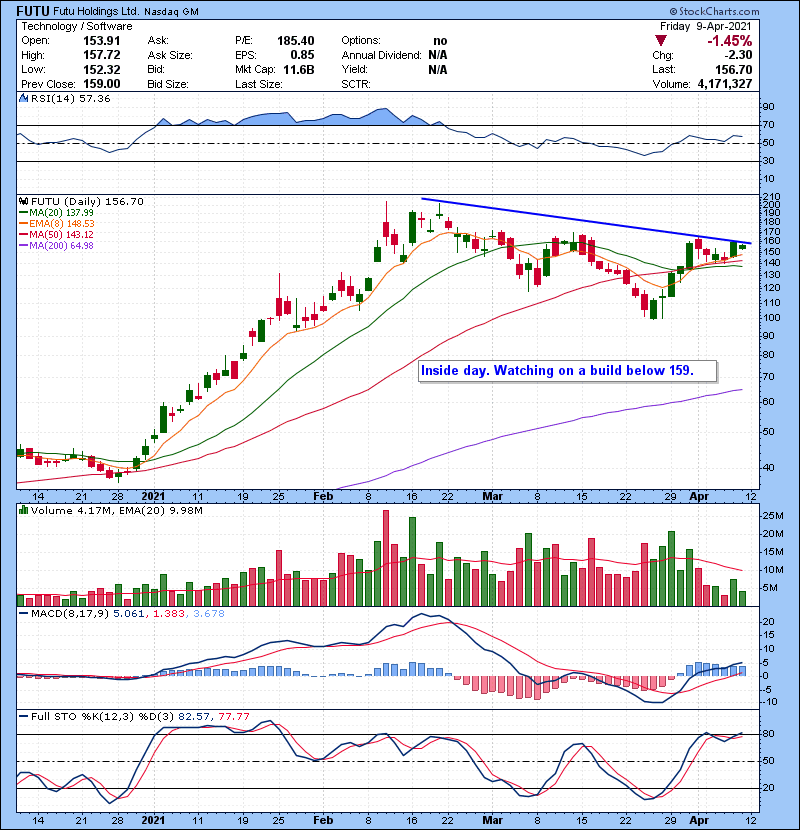Click the Last price 156.70
The height and width of the screenshot is (830, 800).
[x=733, y=69]
